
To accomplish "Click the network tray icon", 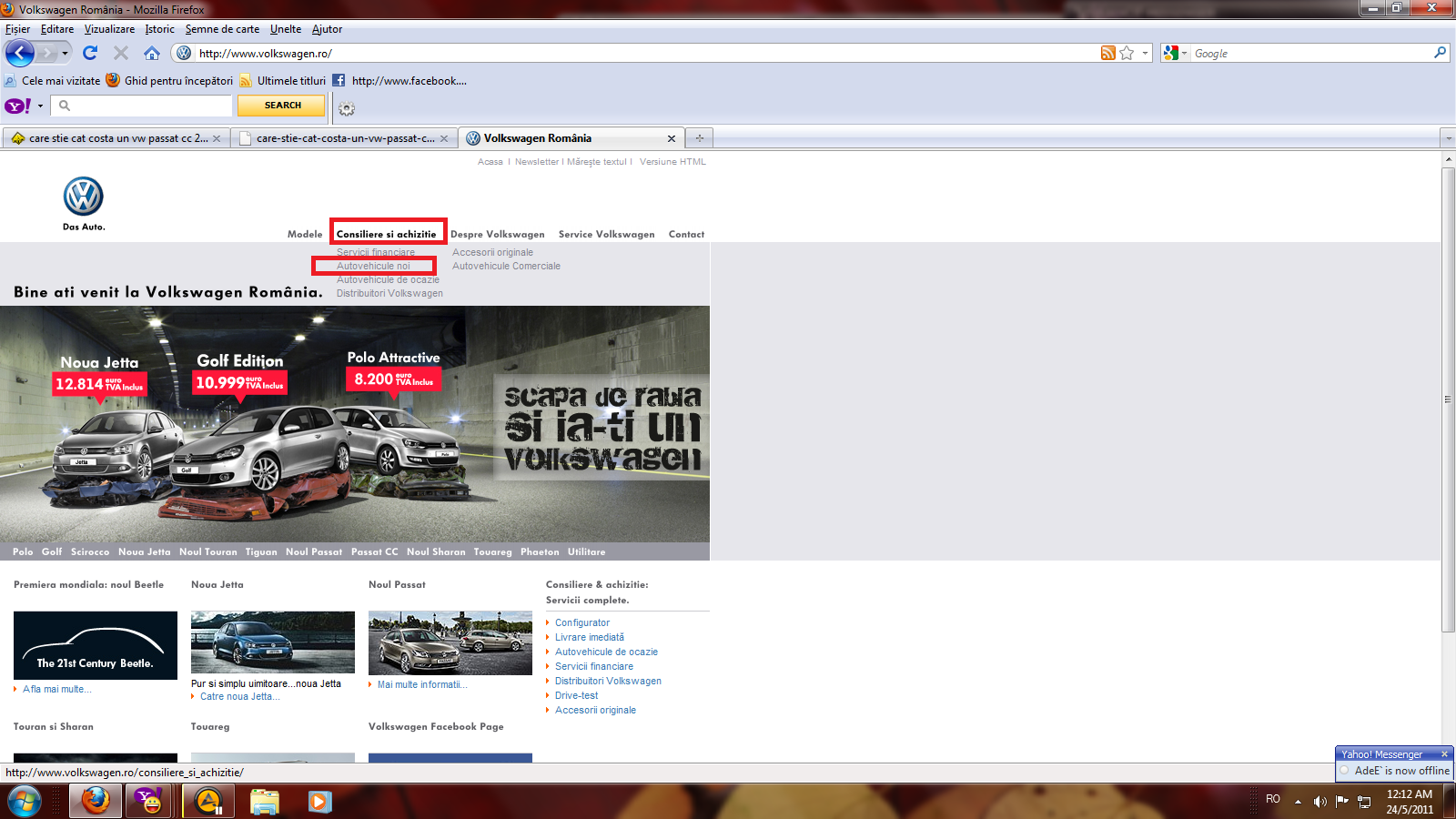I will click(1364, 802).
